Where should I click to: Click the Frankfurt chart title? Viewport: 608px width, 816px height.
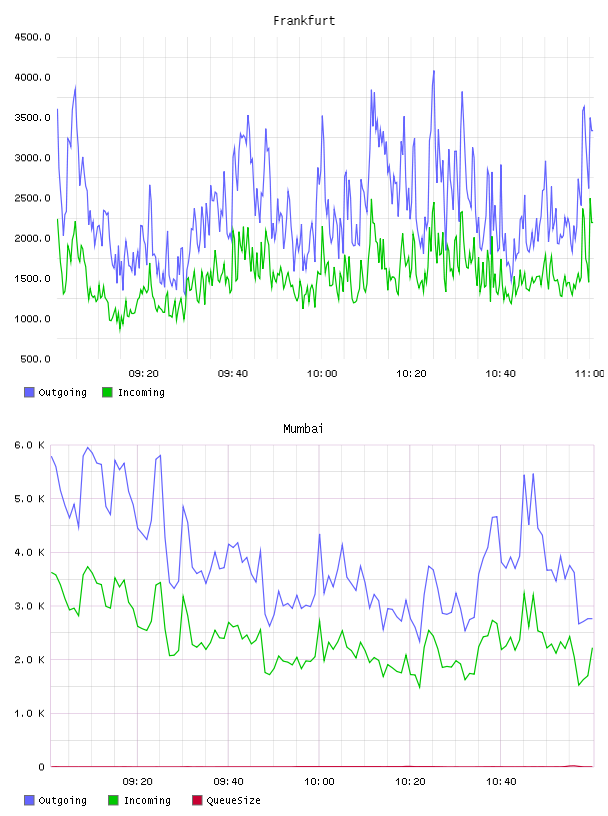304,21
